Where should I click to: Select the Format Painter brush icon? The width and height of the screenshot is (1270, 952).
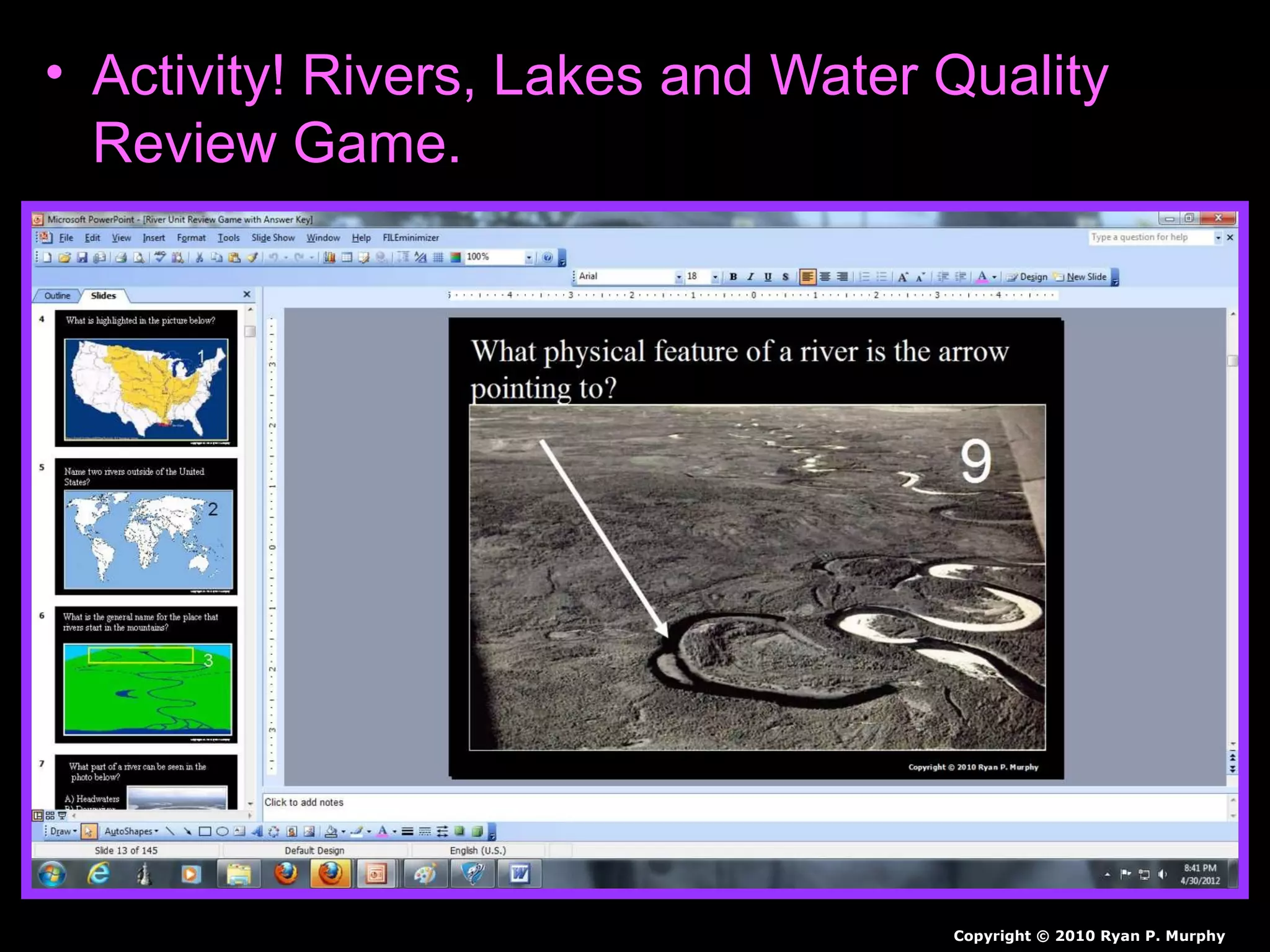tap(252, 257)
